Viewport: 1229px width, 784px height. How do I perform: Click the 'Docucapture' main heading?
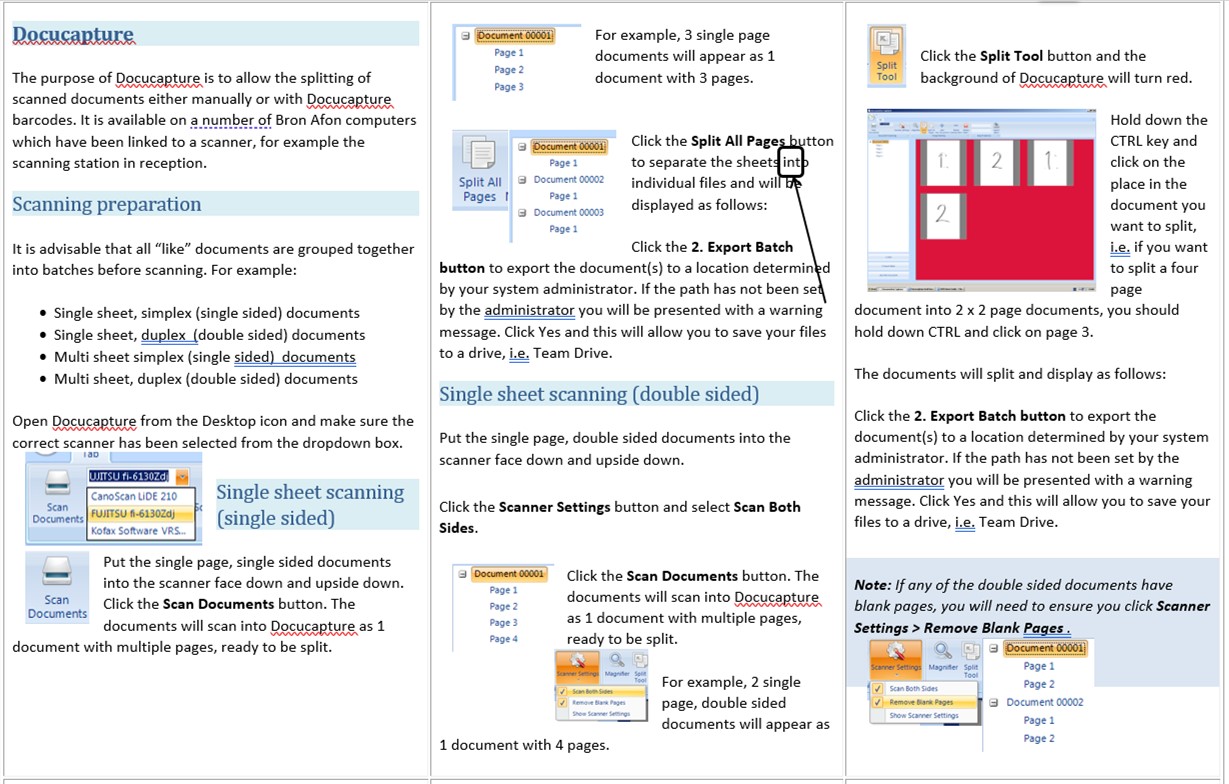coord(73,34)
